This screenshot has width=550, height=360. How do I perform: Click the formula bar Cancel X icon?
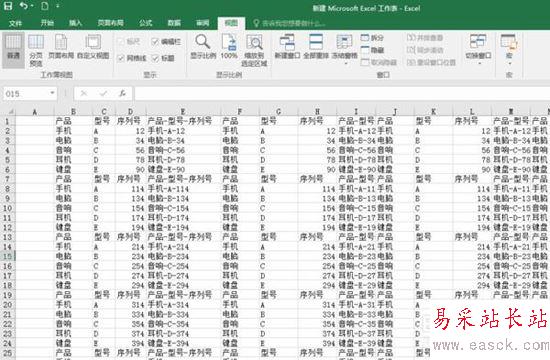click(x=83, y=93)
